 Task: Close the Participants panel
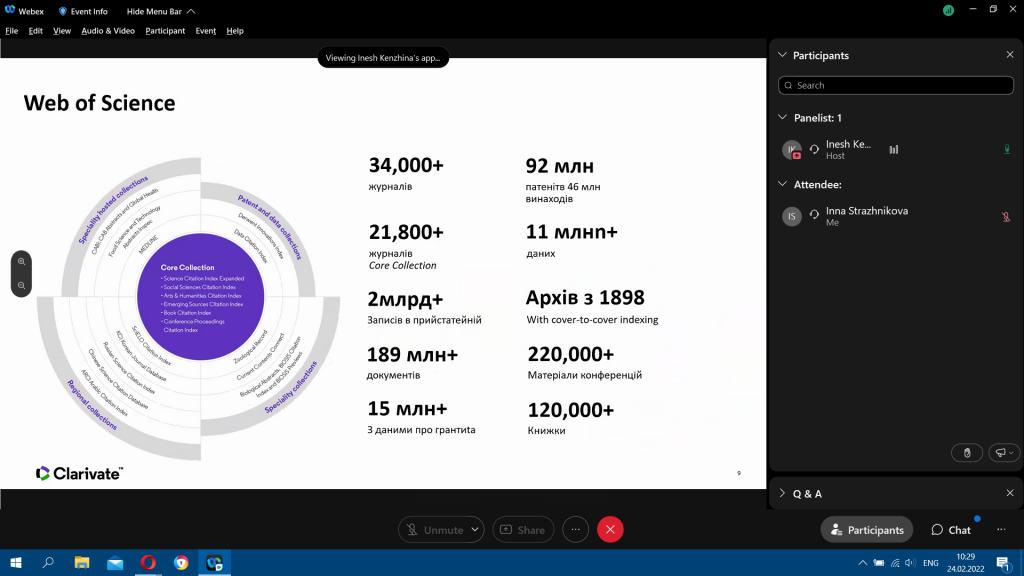[x=1009, y=55]
